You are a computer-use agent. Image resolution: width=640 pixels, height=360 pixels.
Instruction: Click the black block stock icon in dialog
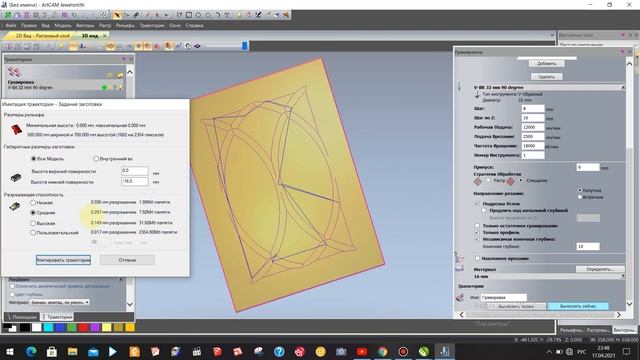(16, 178)
